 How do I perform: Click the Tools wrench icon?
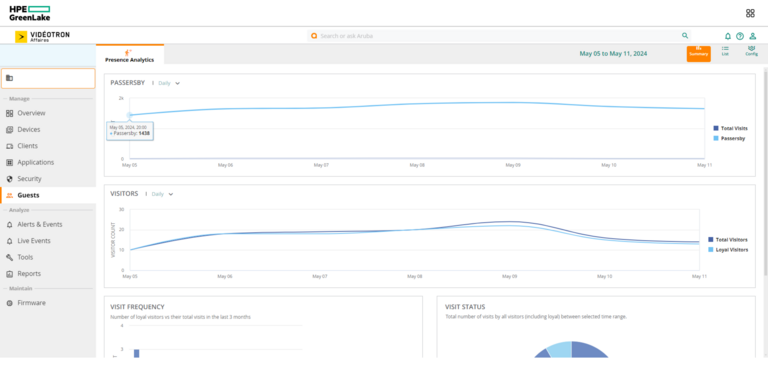click(x=9, y=257)
